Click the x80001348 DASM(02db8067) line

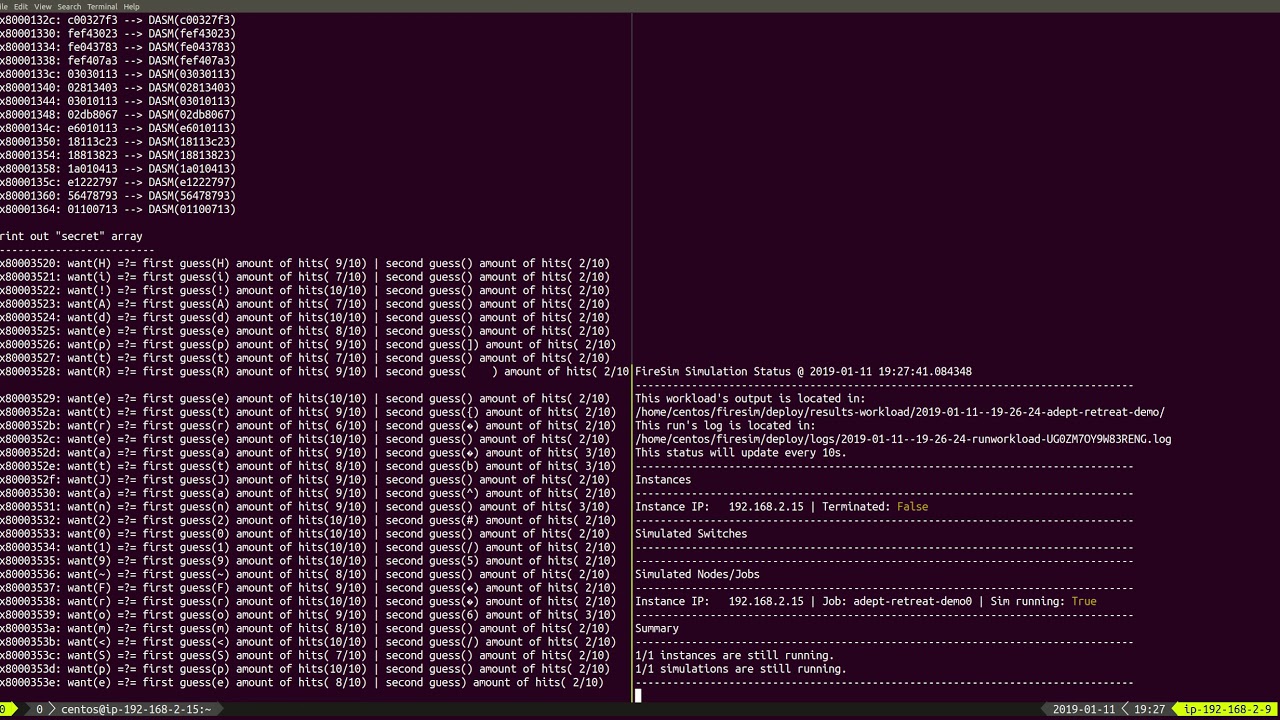point(118,114)
